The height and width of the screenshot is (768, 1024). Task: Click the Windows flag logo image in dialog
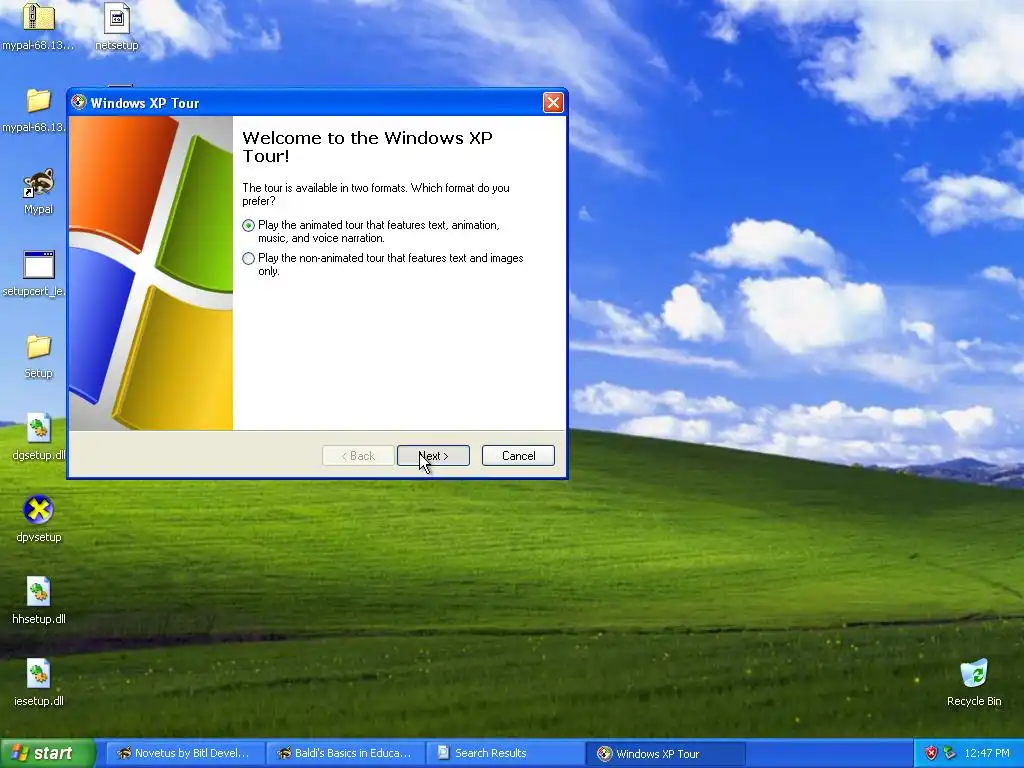(x=151, y=273)
